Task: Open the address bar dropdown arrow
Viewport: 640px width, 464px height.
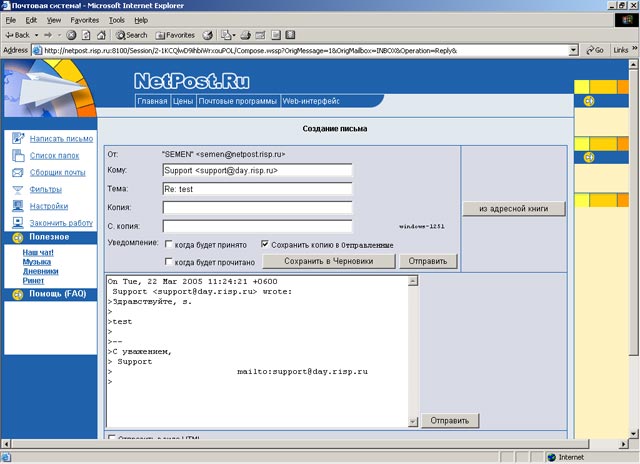Action: click(x=573, y=51)
